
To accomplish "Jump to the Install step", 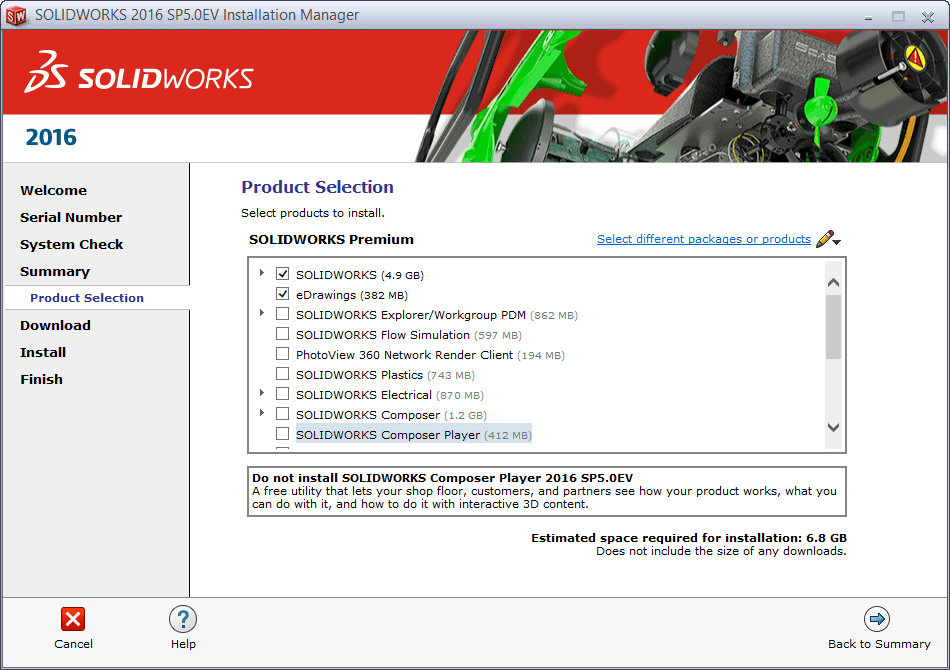I will [43, 353].
